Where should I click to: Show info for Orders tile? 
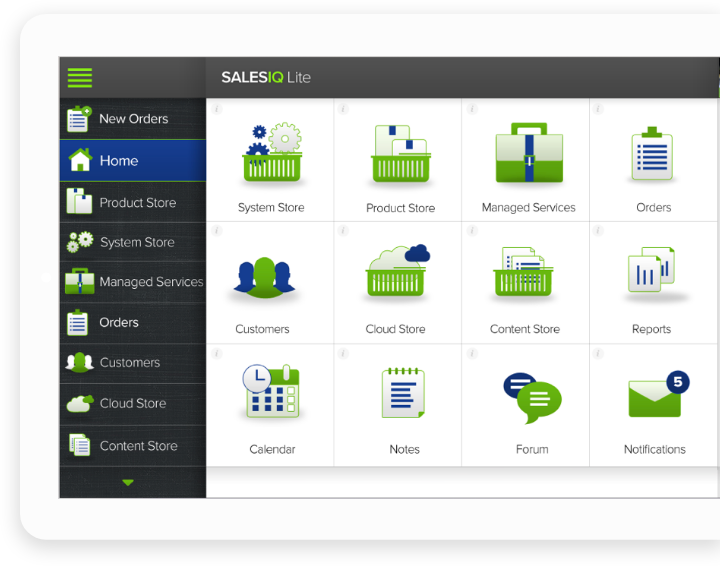(x=598, y=109)
